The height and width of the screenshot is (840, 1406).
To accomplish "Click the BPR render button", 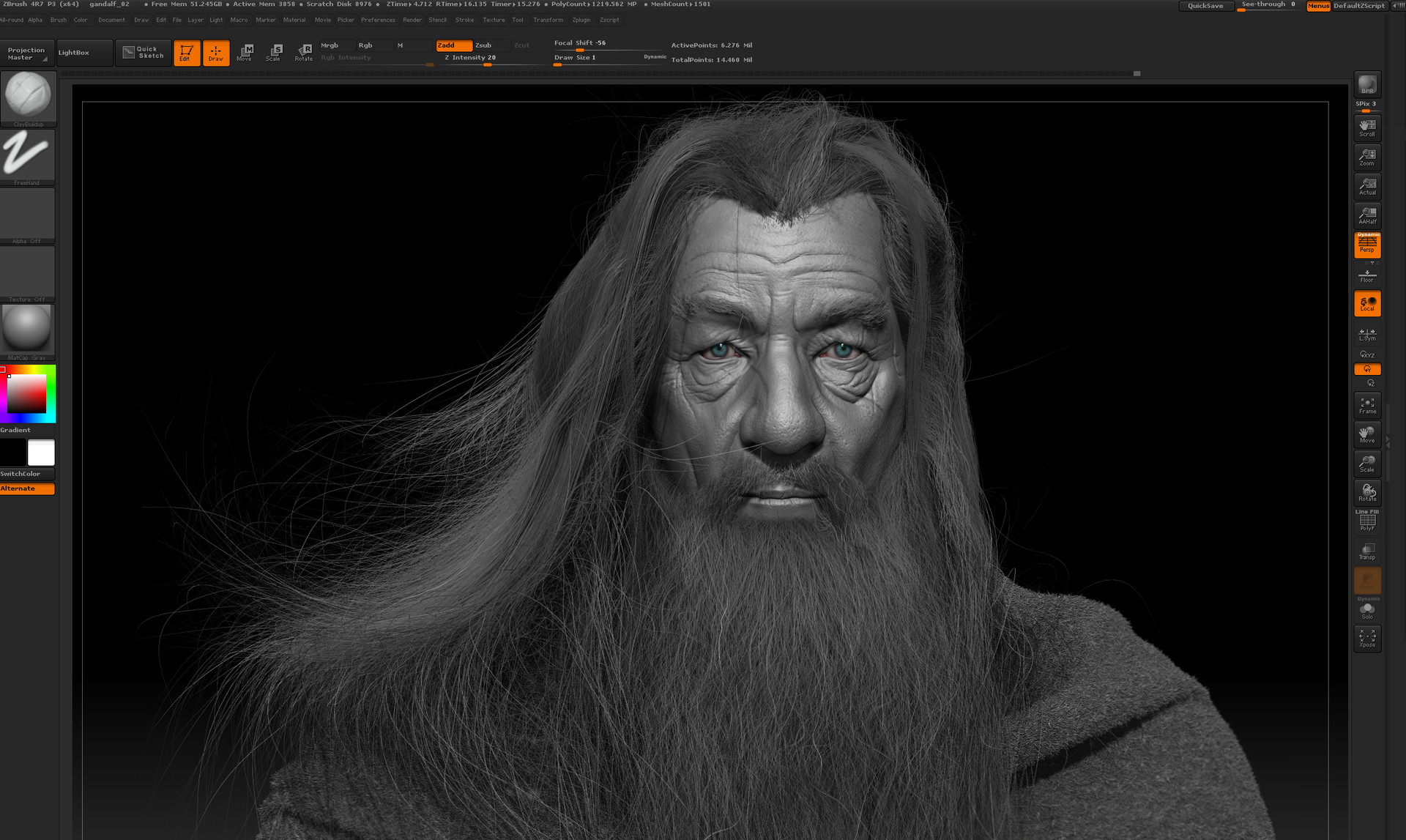I will (x=1367, y=85).
